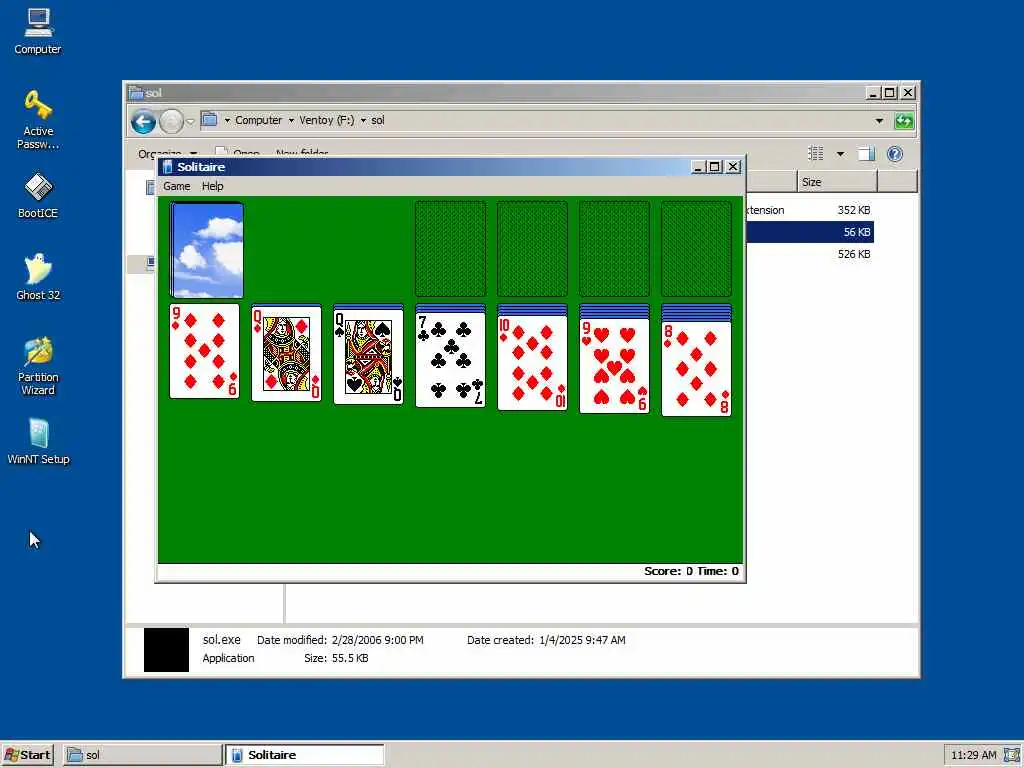Select the WinNT Setup desktop icon
The width and height of the screenshot is (1024, 768).
pyautogui.click(x=38, y=441)
